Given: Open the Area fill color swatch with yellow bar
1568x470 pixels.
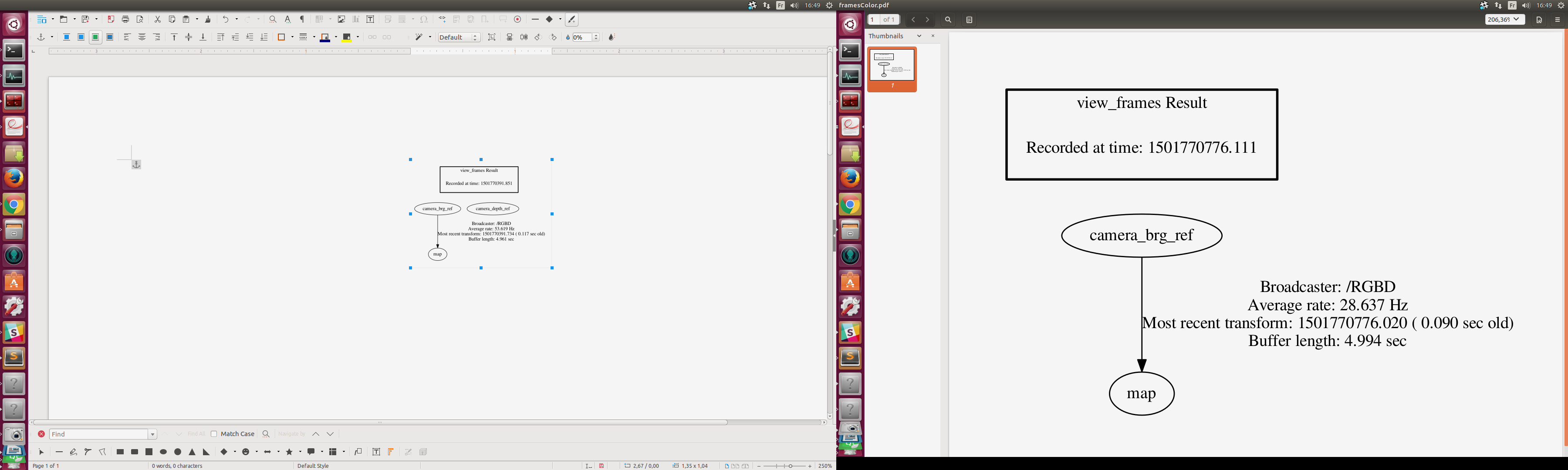Looking at the screenshot, I should click(x=347, y=37).
